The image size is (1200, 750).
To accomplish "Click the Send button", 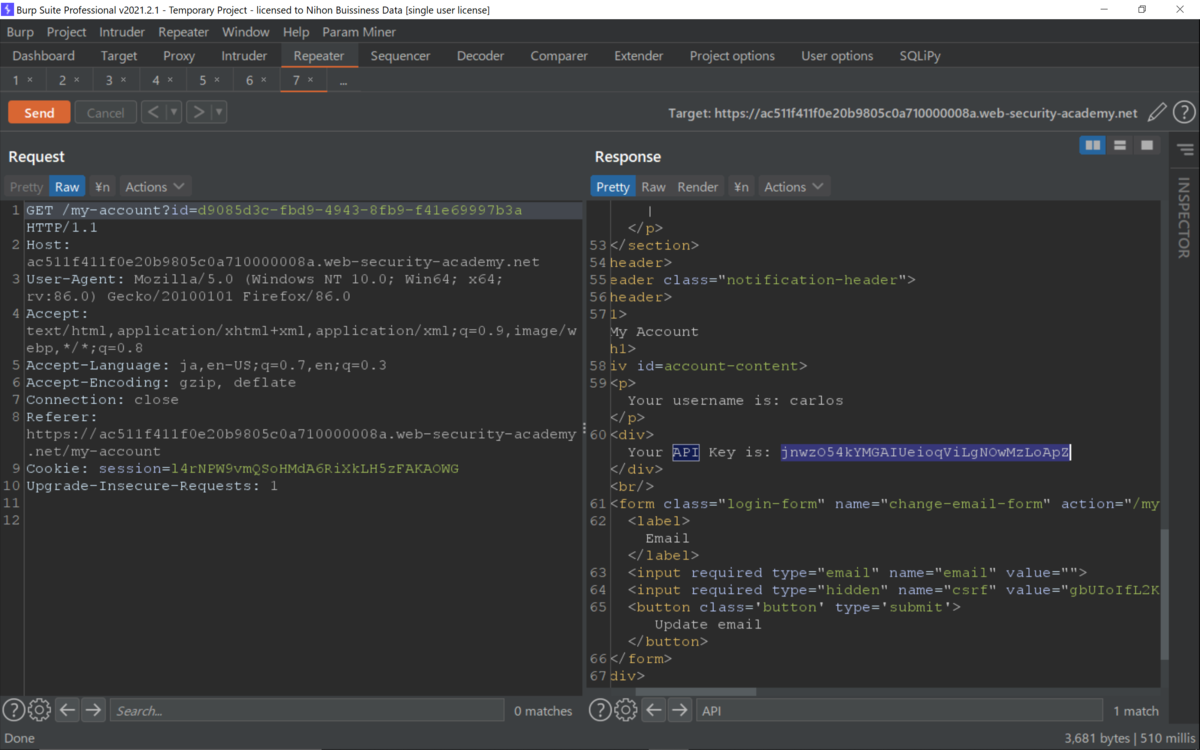I will coord(39,112).
